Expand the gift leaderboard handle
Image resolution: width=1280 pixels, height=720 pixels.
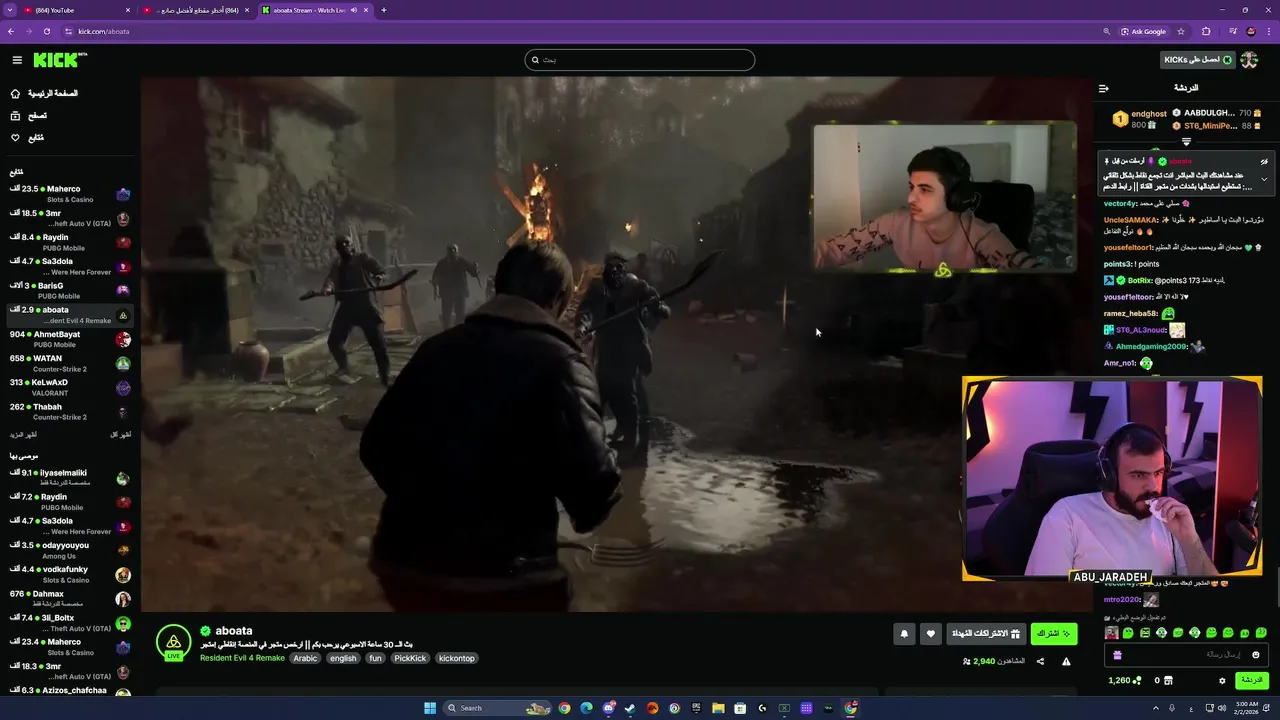[1186, 142]
